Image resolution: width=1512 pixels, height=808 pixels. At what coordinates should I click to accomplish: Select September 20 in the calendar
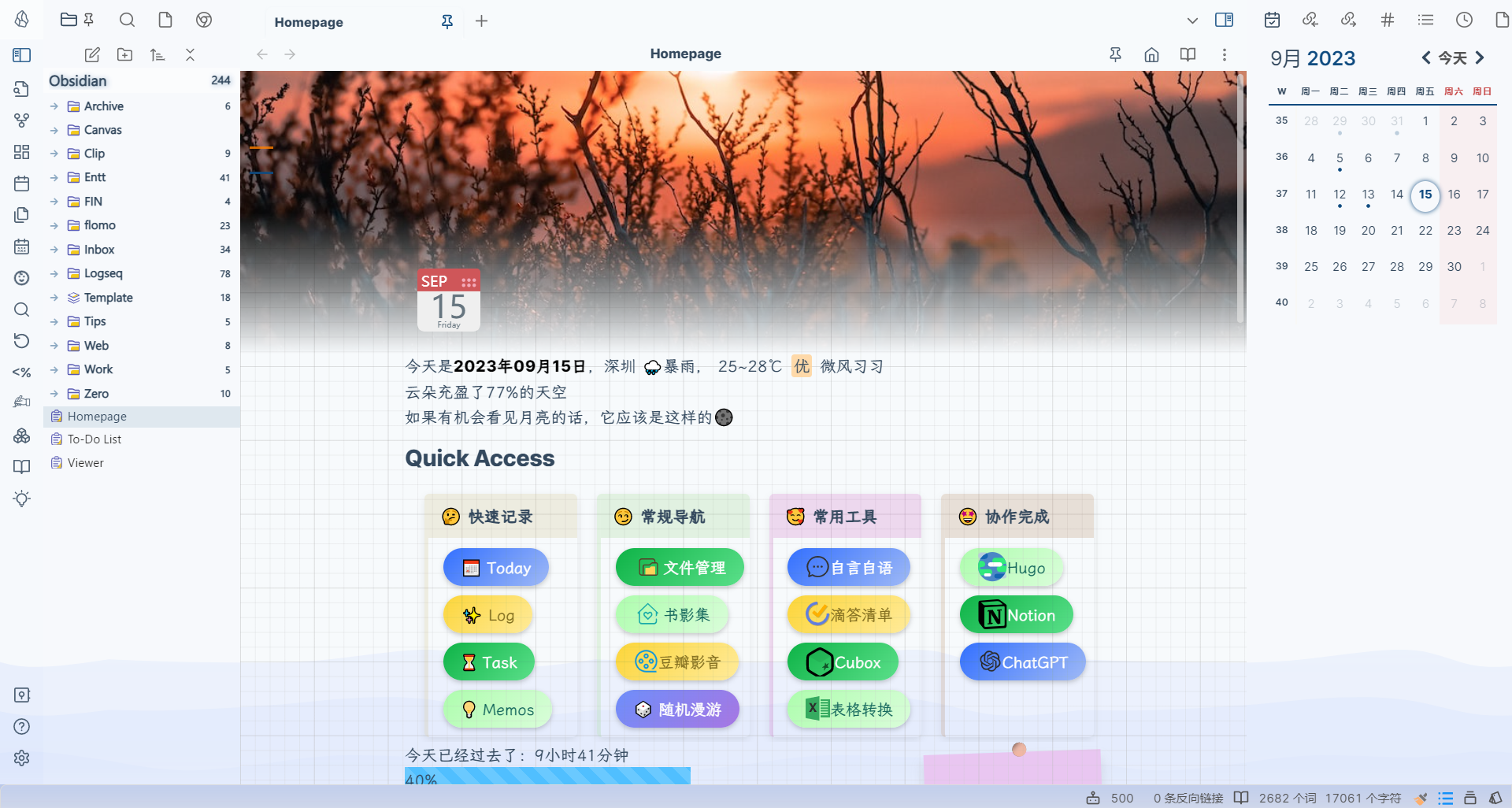click(1368, 231)
